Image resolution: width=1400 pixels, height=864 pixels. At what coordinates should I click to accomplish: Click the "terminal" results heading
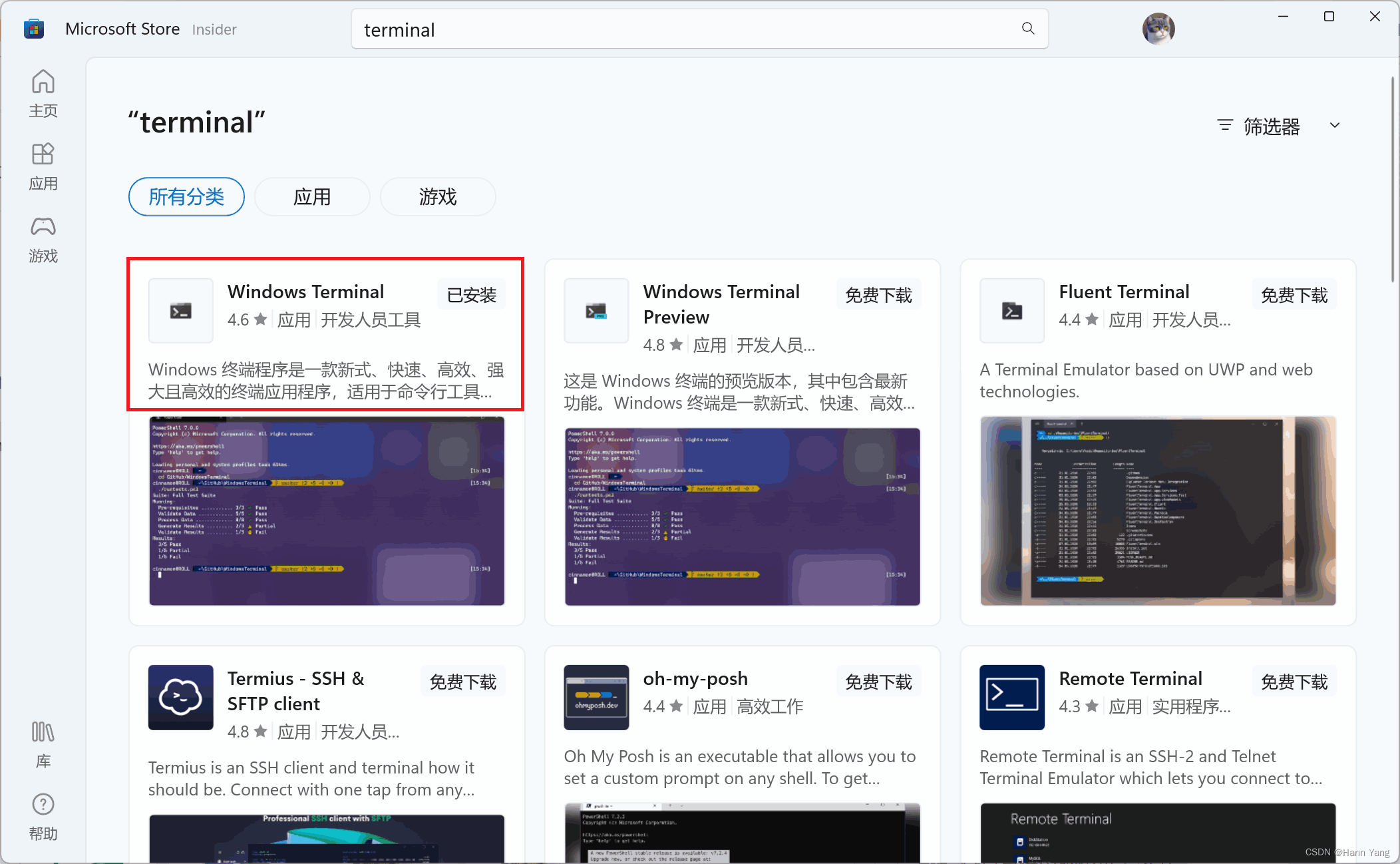point(197,122)
